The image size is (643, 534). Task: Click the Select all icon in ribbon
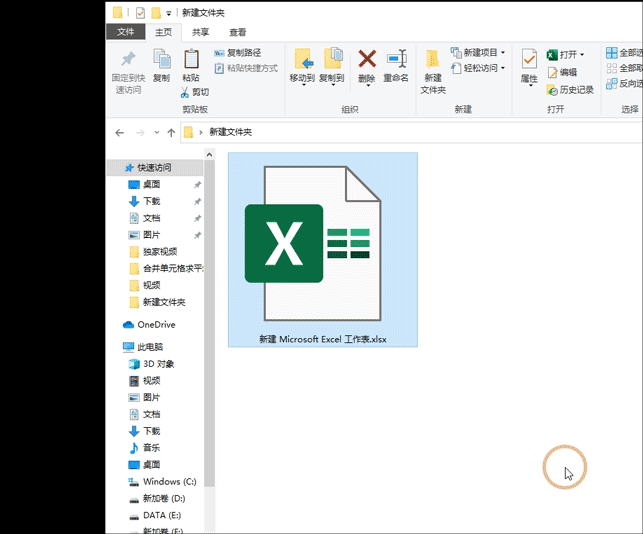pyautogui.click(x=612, y=52)
